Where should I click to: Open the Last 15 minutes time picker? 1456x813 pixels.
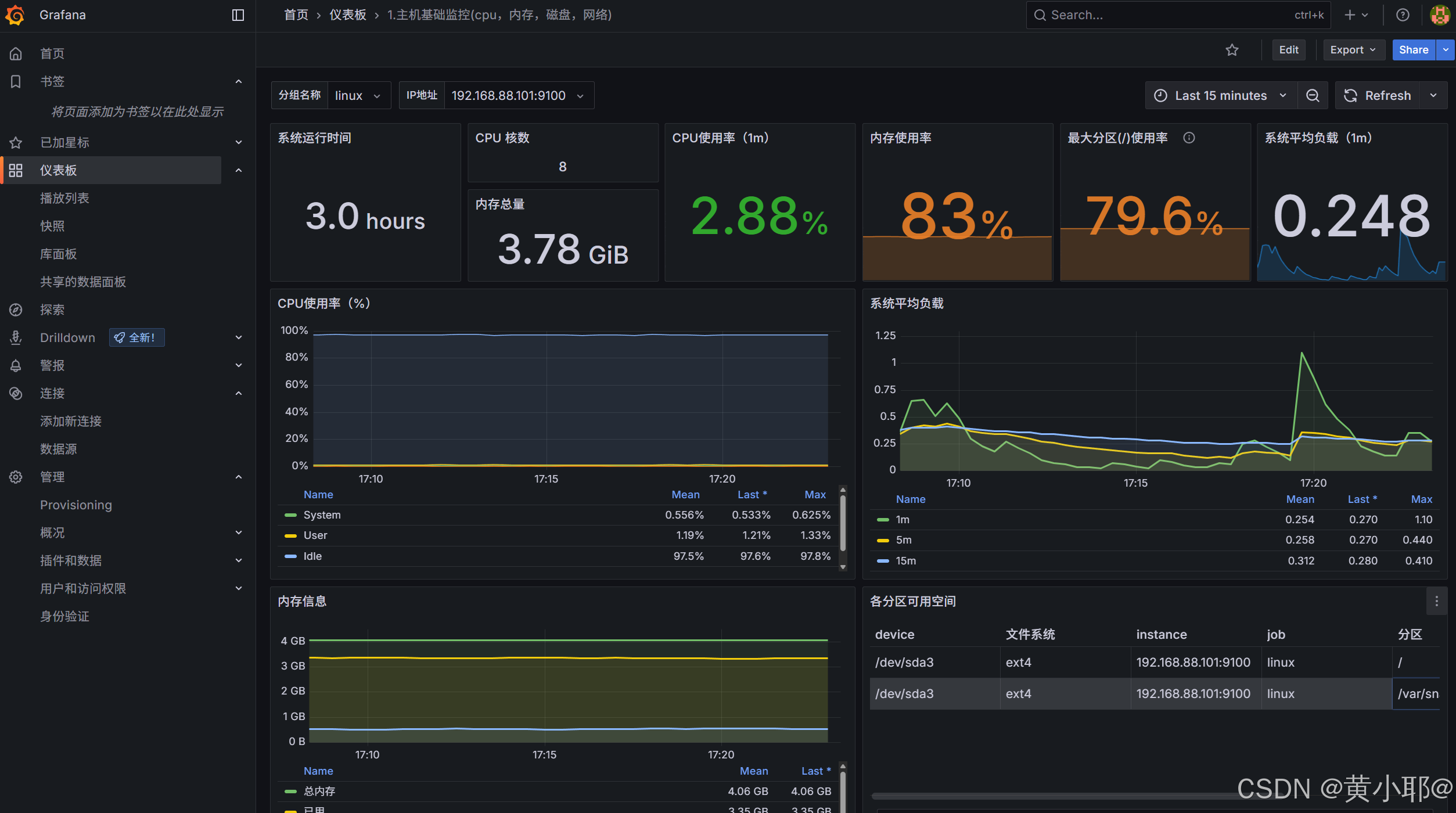(1220, 95)
